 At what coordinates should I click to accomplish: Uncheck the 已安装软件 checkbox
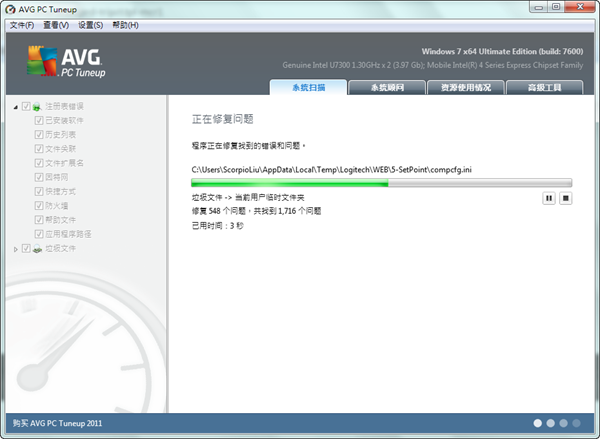39,120
